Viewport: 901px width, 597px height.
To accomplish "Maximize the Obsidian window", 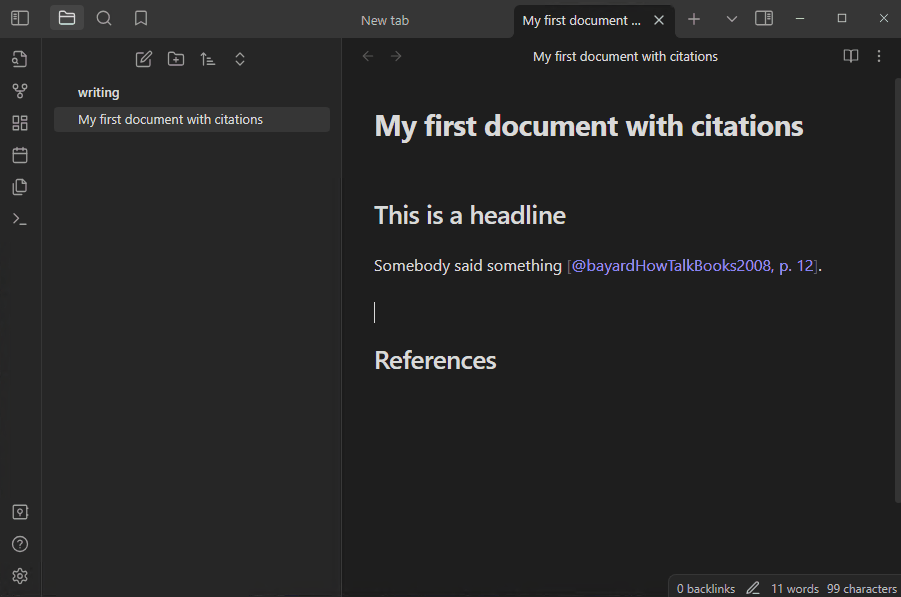I will pos(842,18).
